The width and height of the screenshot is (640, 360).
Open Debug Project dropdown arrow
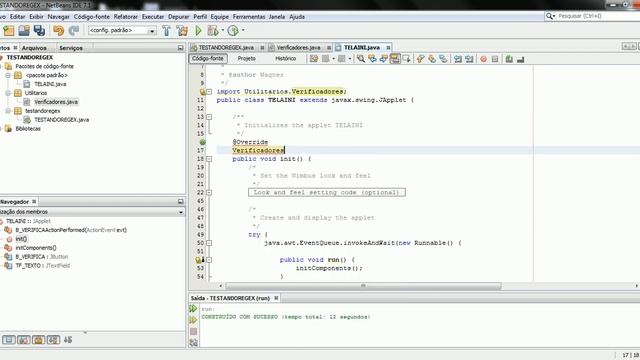click(223, 30)
